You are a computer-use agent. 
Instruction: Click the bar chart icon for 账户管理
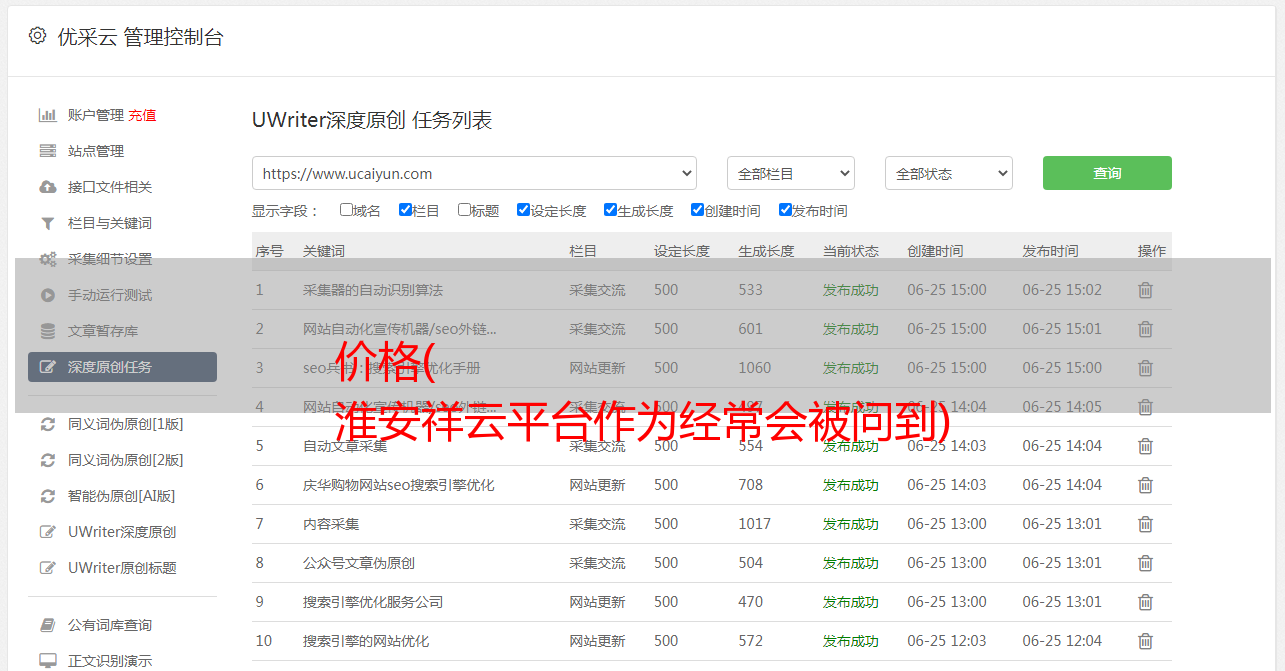47,115
